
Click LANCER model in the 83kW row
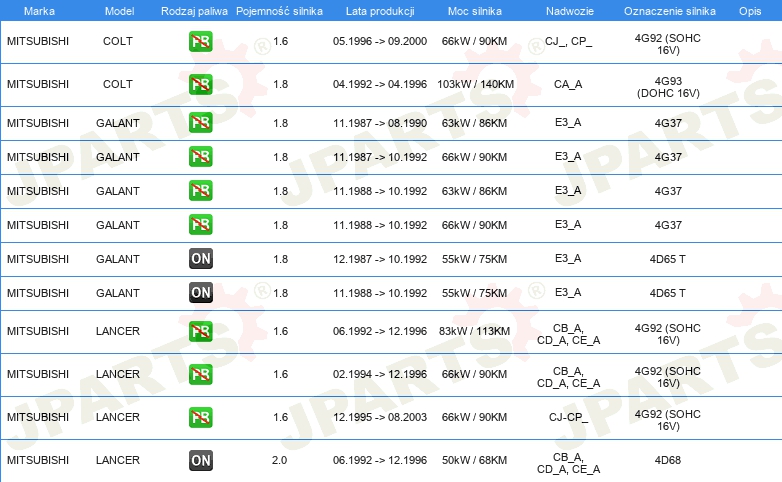pyautogui.click(x=118, y=331)
